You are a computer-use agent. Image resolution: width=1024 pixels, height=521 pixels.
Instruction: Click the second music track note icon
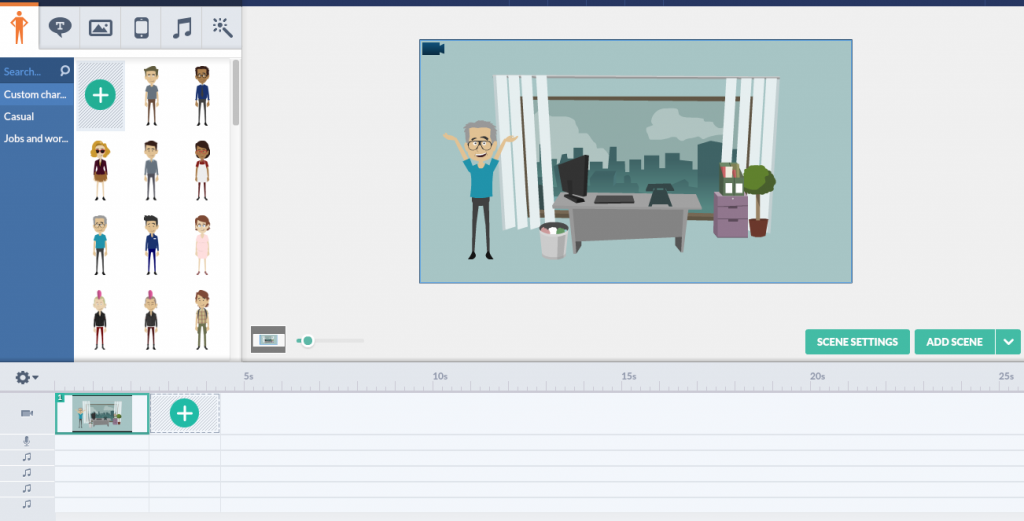27,473
